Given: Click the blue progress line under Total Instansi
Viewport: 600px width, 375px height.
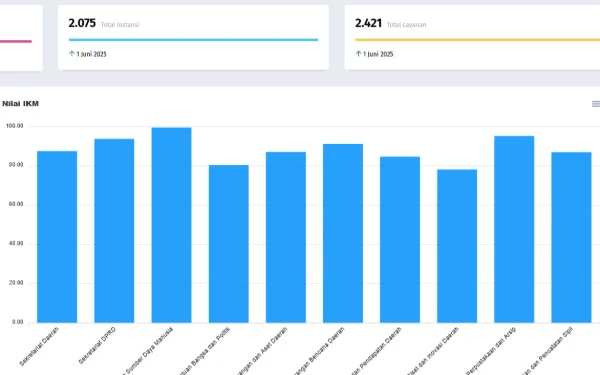Looking at the screenshot, I should coord(193,39).
